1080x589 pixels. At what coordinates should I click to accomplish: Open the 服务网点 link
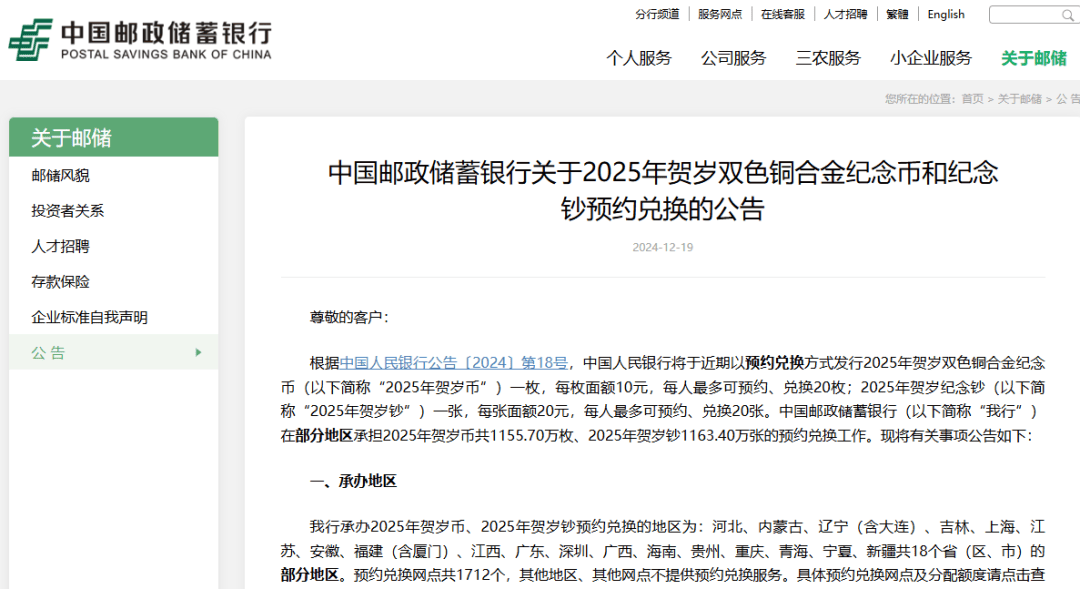click(720, 14)
